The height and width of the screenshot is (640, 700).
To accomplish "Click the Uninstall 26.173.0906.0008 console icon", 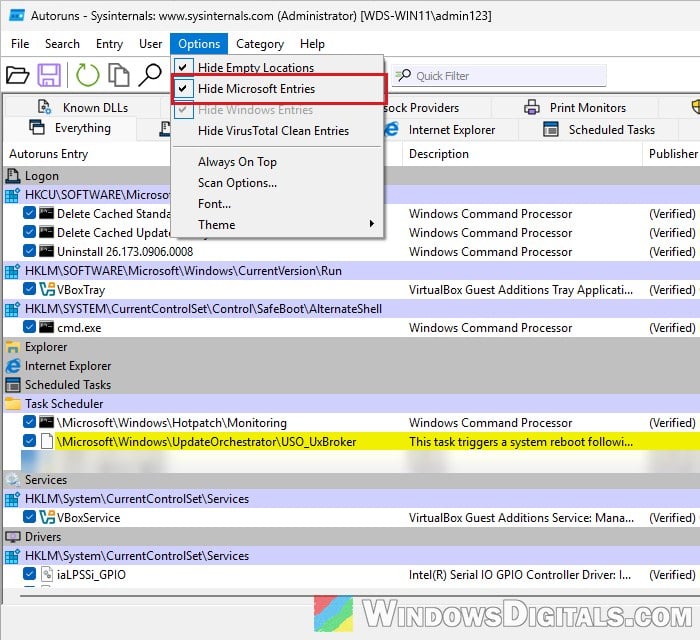I will [46, 251].
